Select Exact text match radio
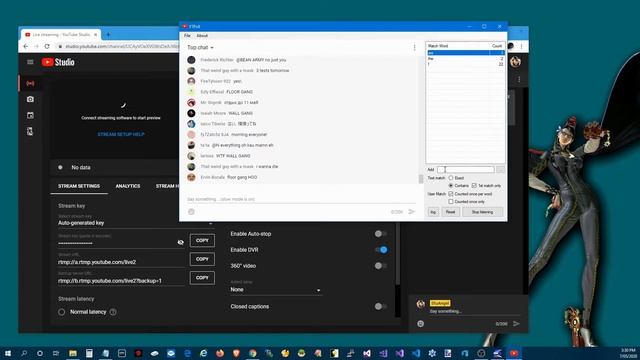This screenshot has width=640, height=360. [x=451, y=178]
